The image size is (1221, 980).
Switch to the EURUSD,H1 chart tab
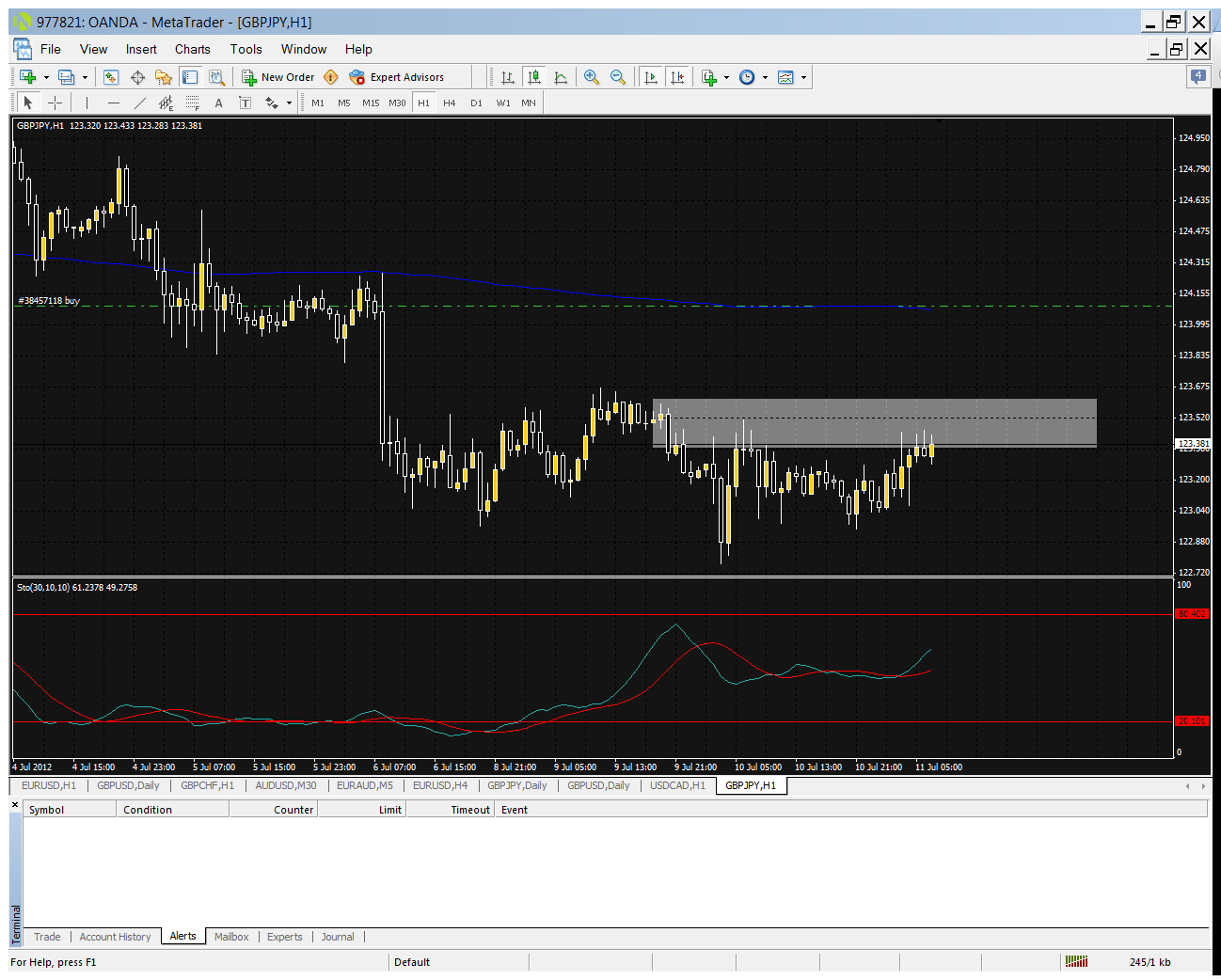pyautogui.click(x=49, y=785)
